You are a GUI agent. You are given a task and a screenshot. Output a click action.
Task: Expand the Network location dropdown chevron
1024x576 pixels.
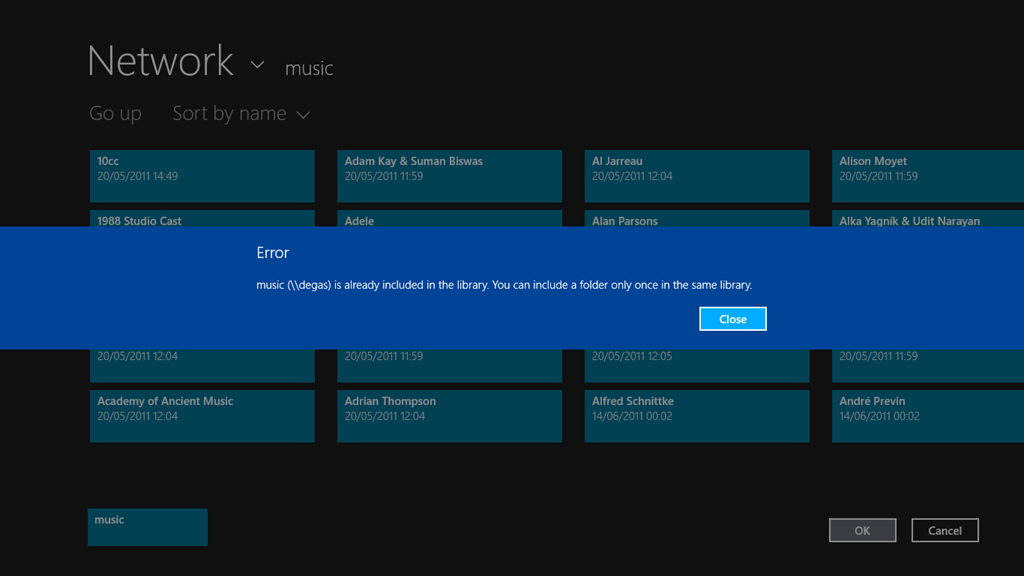(257, 65)
